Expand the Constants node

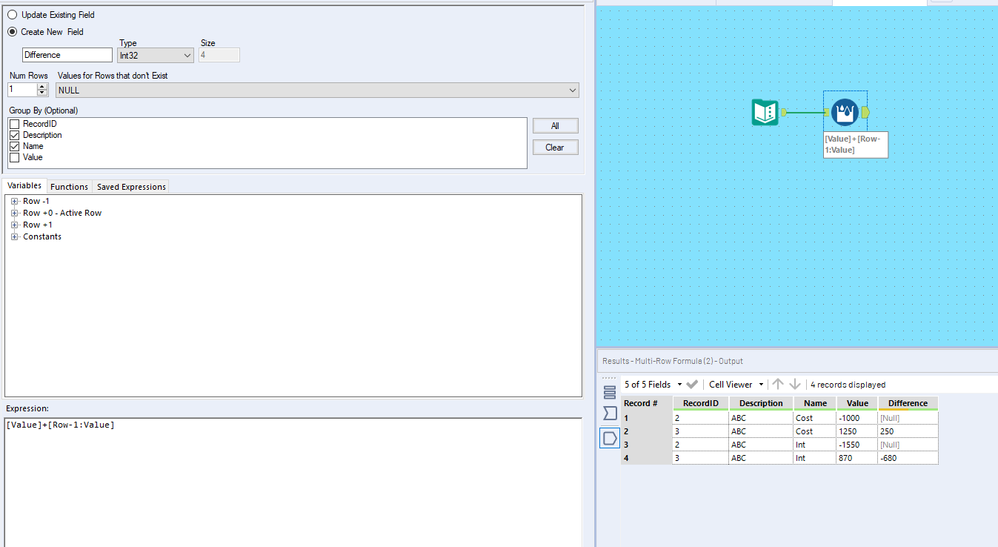pyautogui.click(x=14, y=237)
